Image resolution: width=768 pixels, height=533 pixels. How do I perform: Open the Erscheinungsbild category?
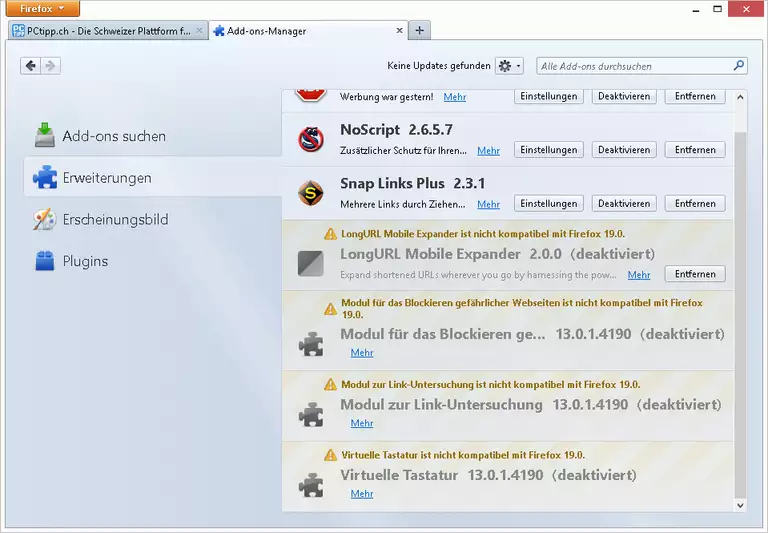point(115,219)
